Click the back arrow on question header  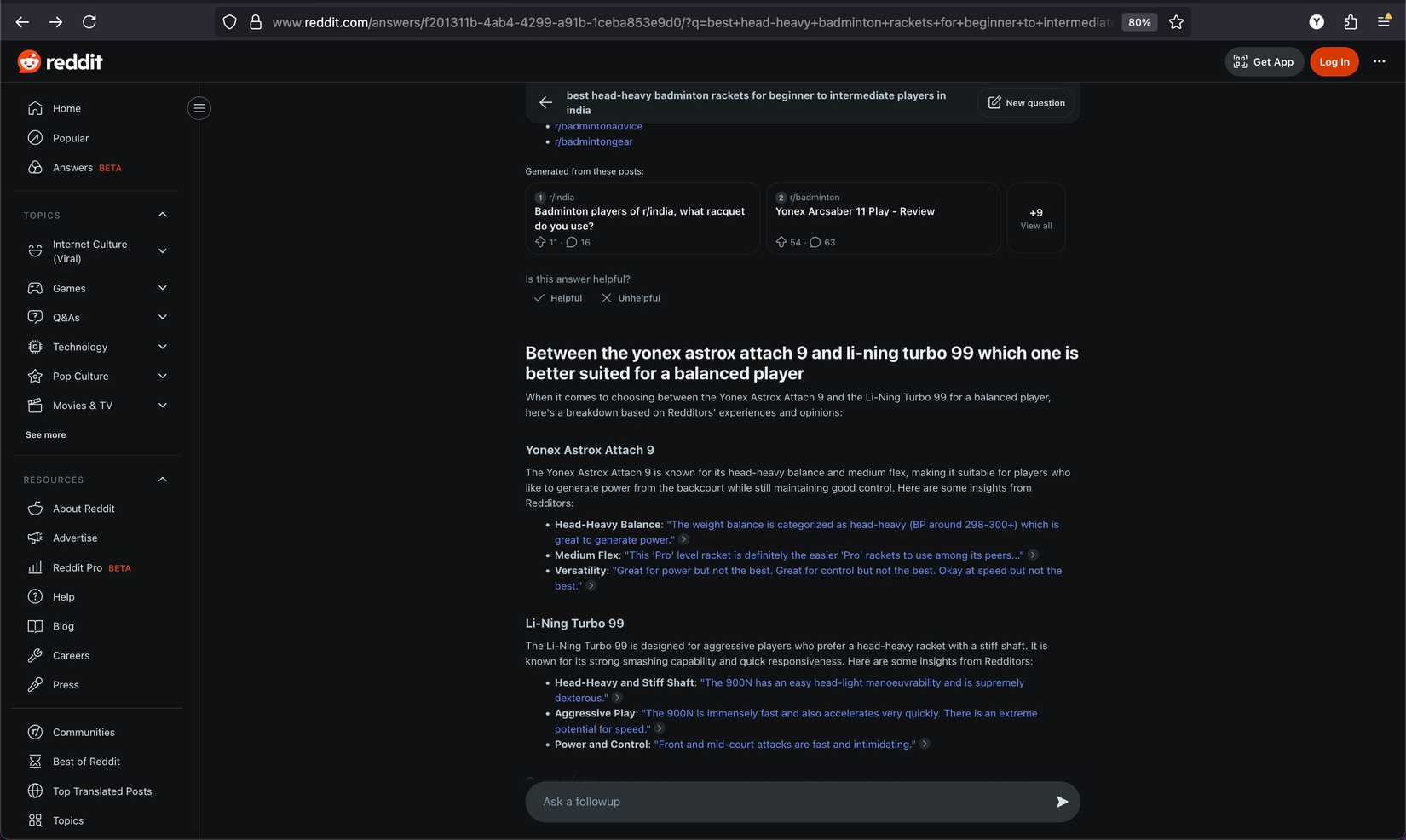point(545,102)
